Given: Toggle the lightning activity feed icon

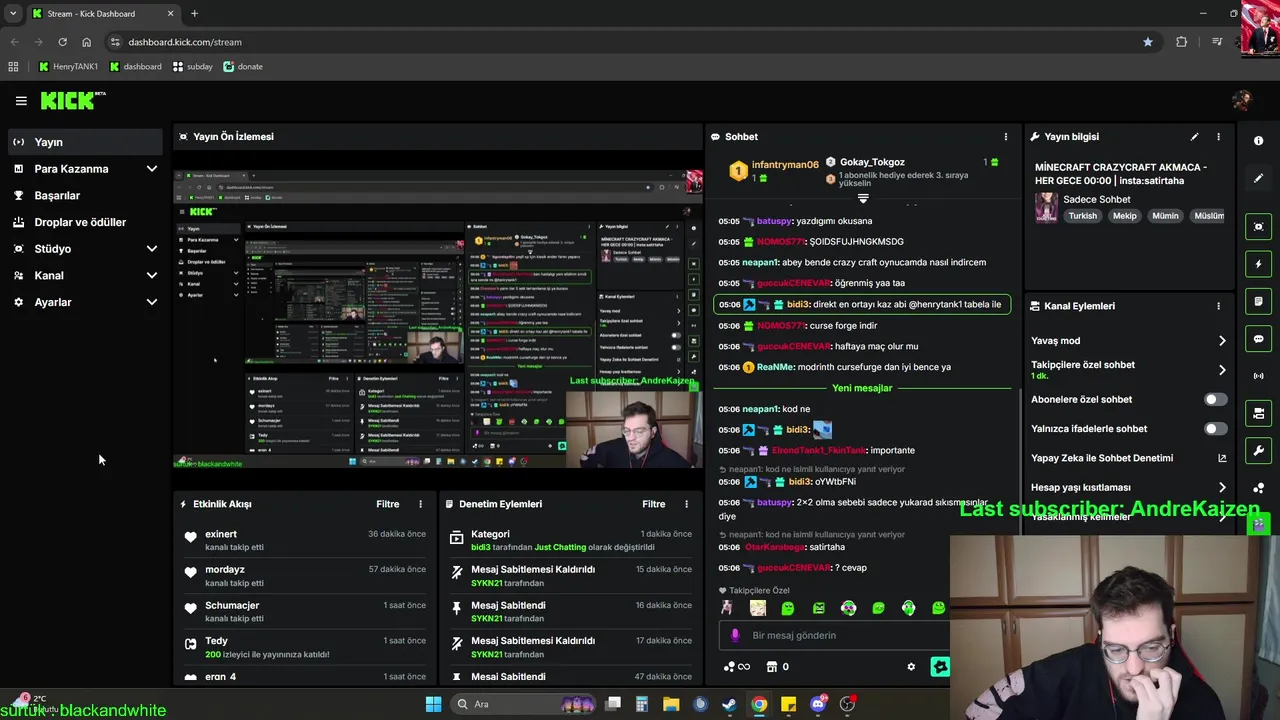Looking at the screenshot, I should pos(1258,264).
